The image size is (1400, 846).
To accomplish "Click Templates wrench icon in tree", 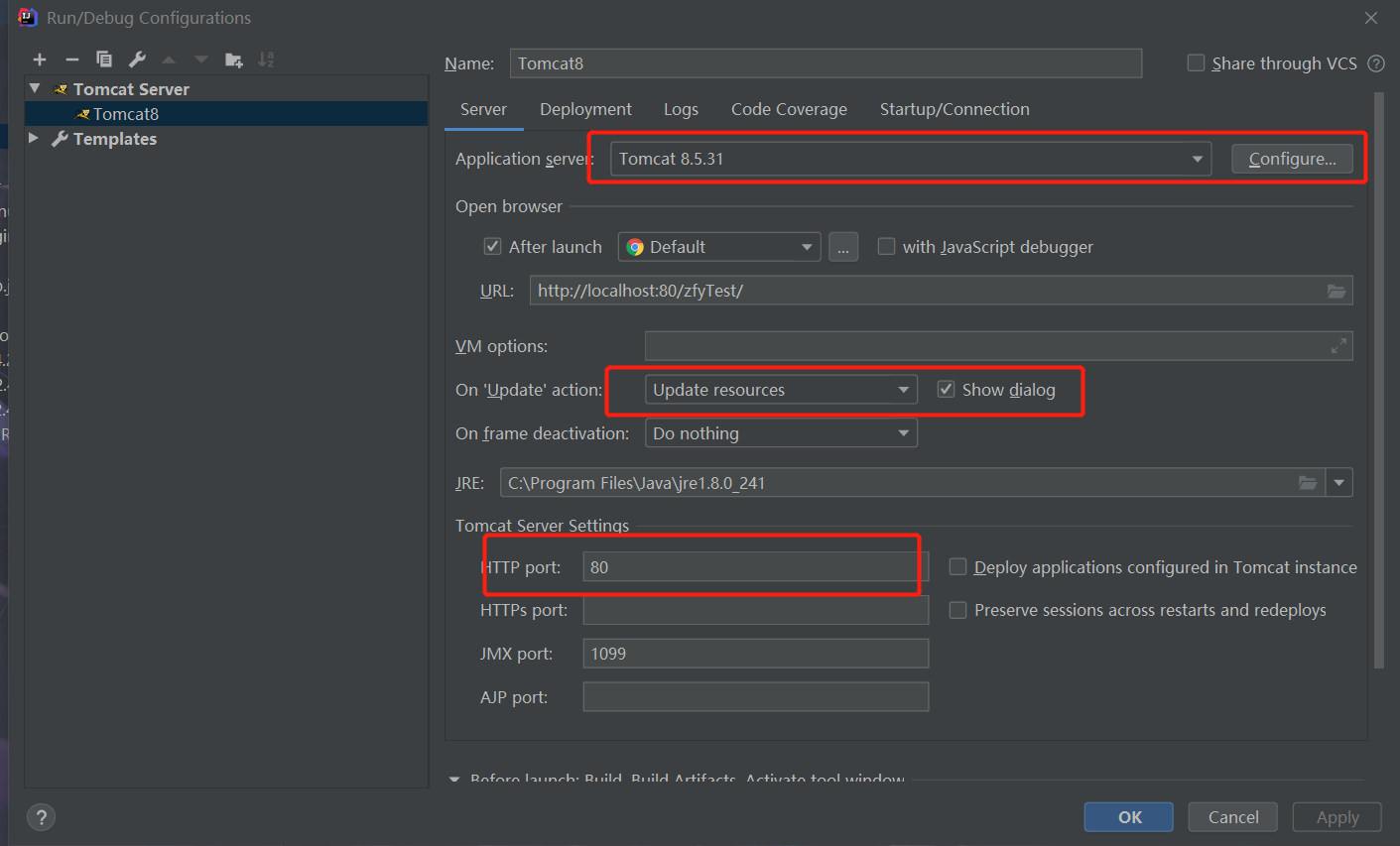I will [x=60, y=139].
